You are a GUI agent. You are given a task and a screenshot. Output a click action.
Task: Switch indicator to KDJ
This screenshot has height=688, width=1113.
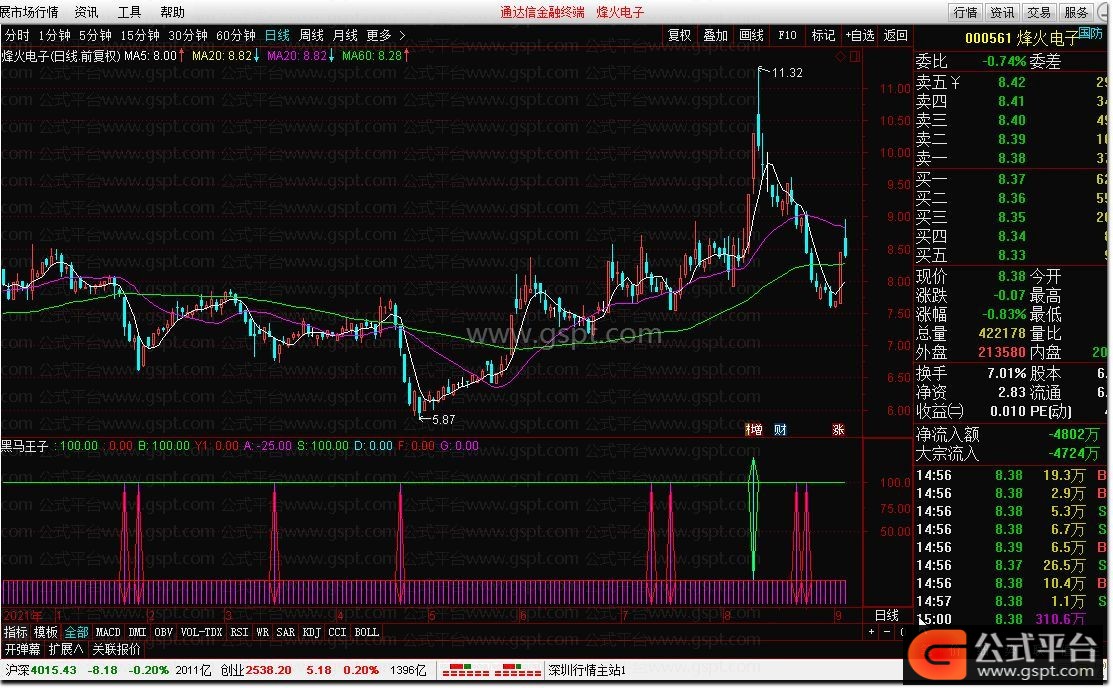[x=312, y=632]
